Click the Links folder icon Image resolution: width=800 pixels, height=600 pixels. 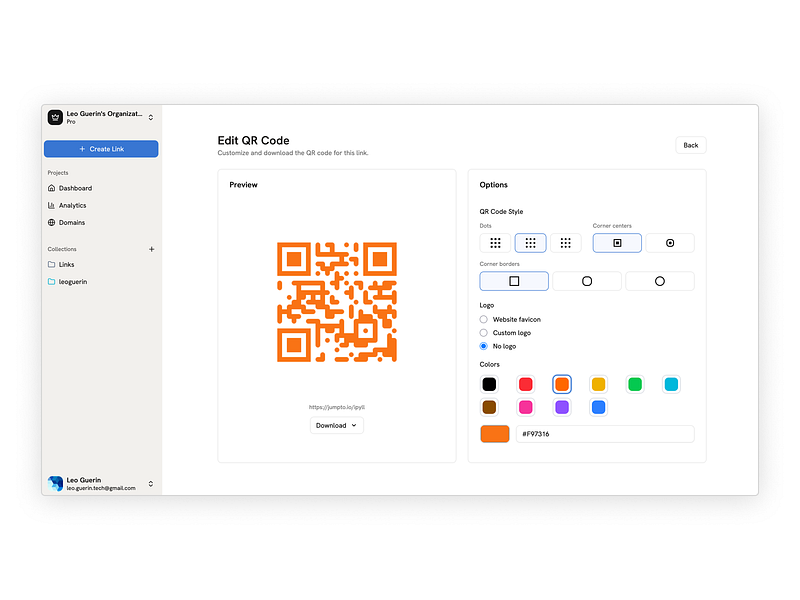coord(52,265)
